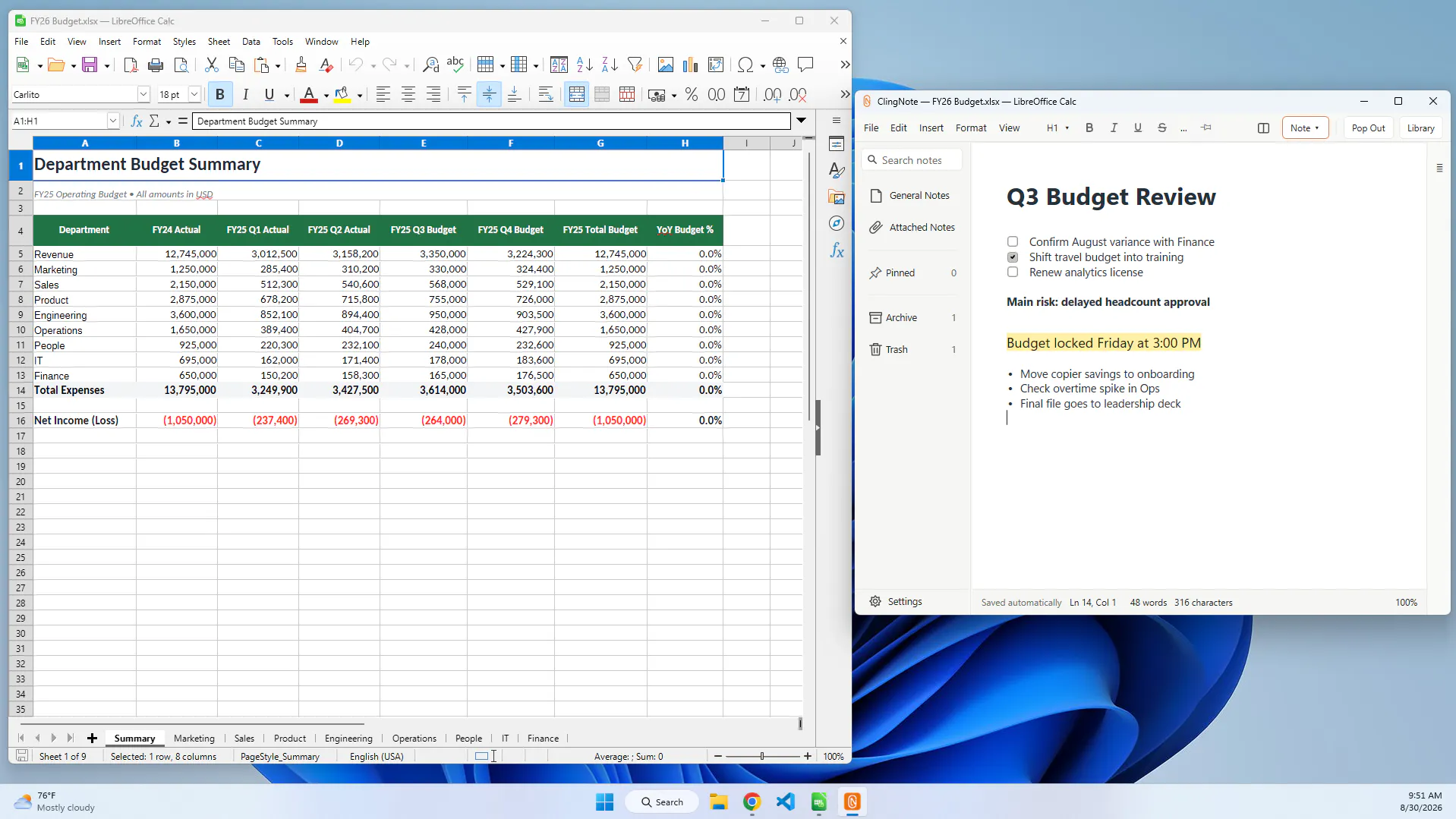Insert Comment icon in Calc toolbar
The width and height of the screenshot is (1456, 819).
point(805,65)
